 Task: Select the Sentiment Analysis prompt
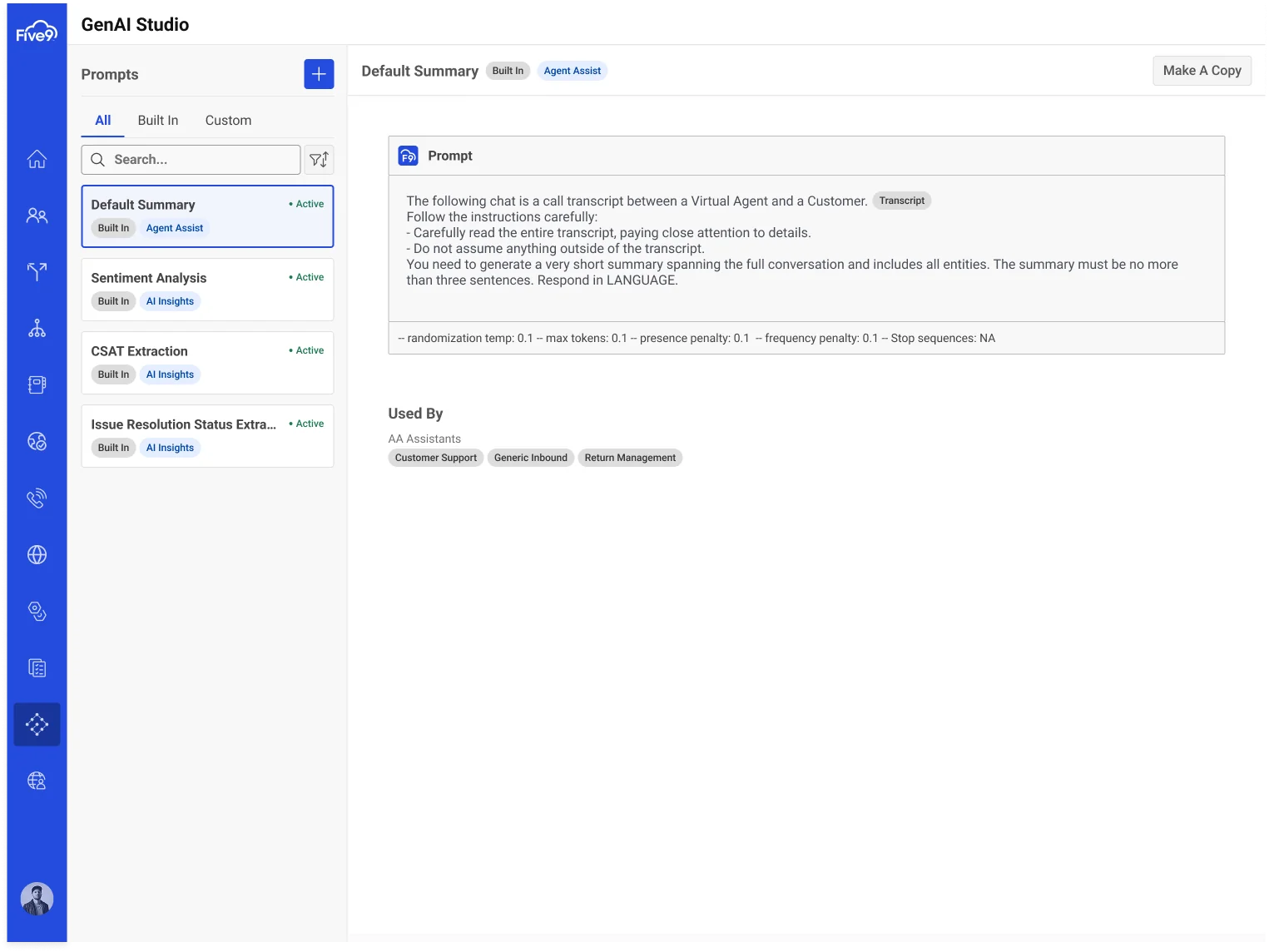tap(207, 290)
